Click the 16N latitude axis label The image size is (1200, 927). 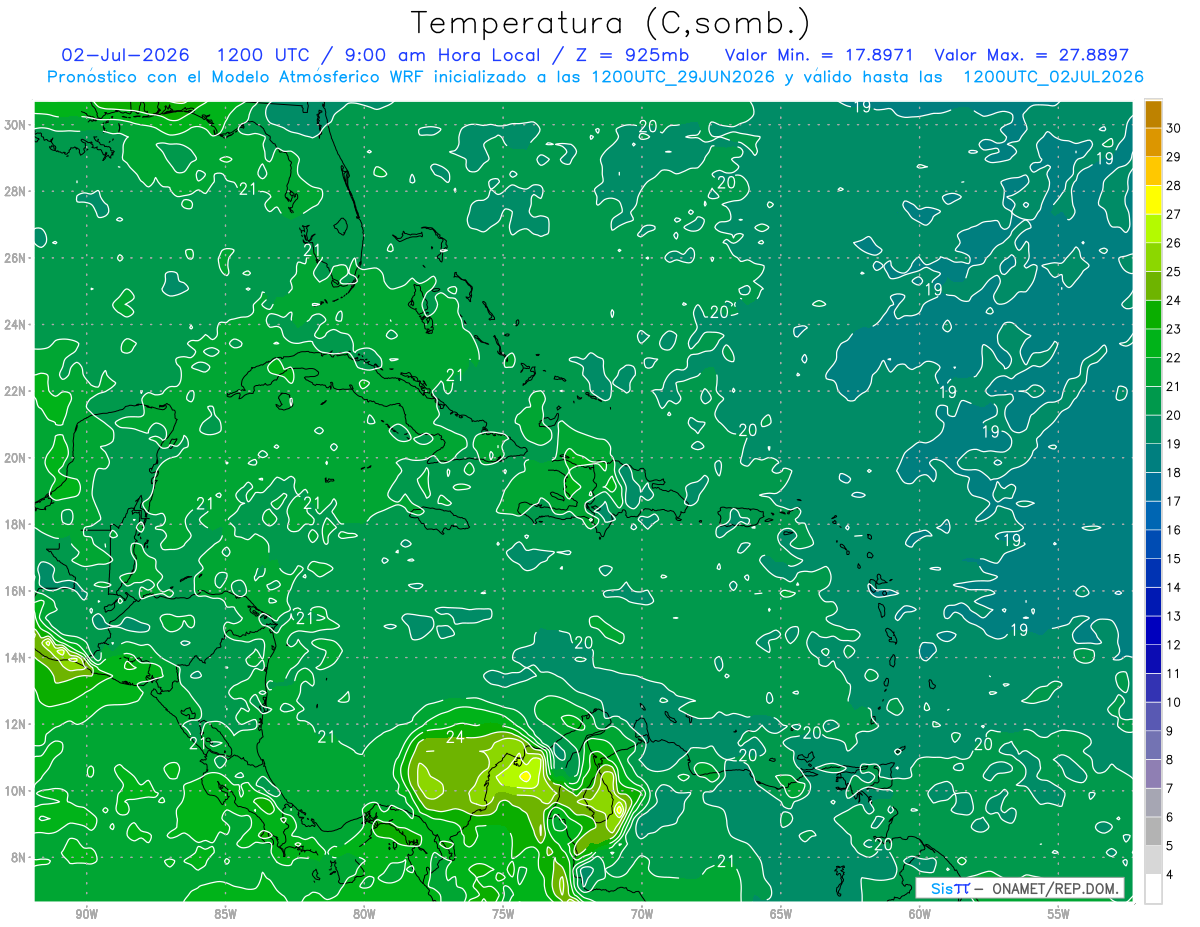click(16, 591)
